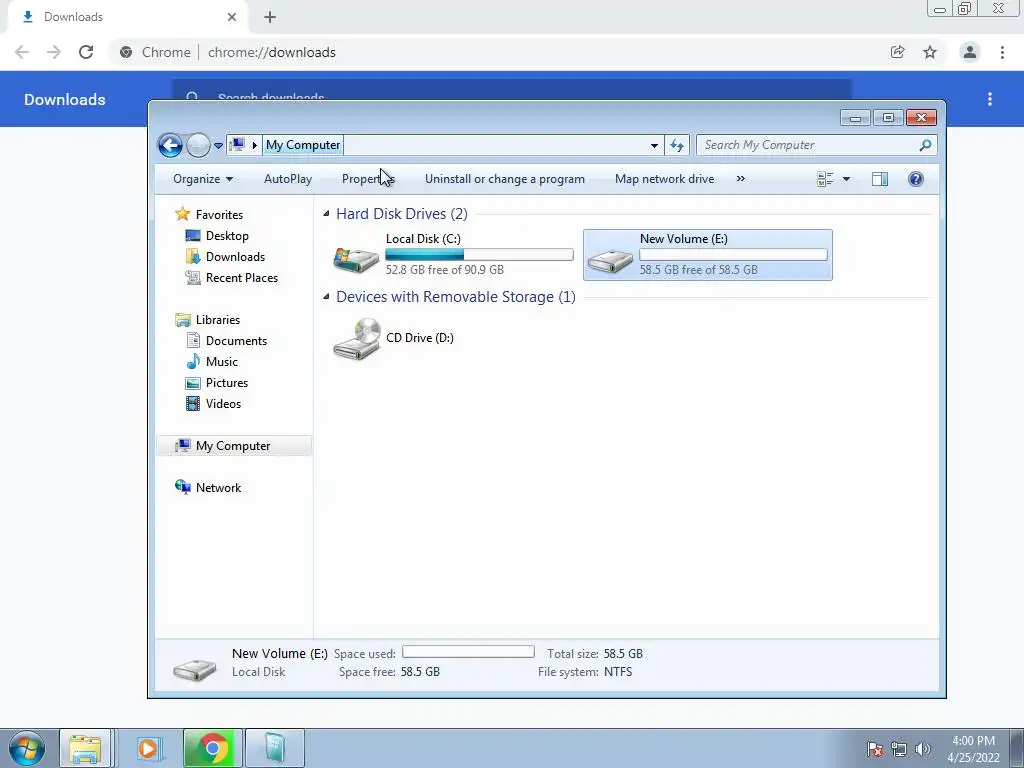The height and width of the screenshot is (768, 1024).
Task: Click the chrome://downloads address bar
Action: [271, 52]
